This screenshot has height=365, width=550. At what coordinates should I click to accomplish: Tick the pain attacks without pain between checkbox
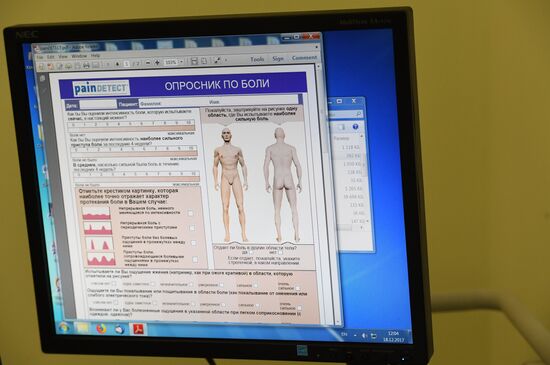tap(193, 243)
